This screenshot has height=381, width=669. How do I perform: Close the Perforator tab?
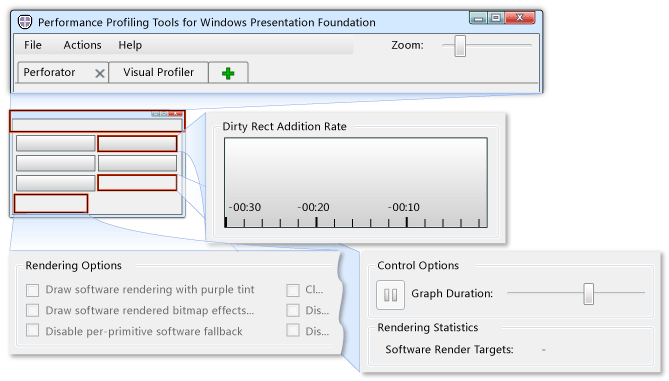pos(100,74)
